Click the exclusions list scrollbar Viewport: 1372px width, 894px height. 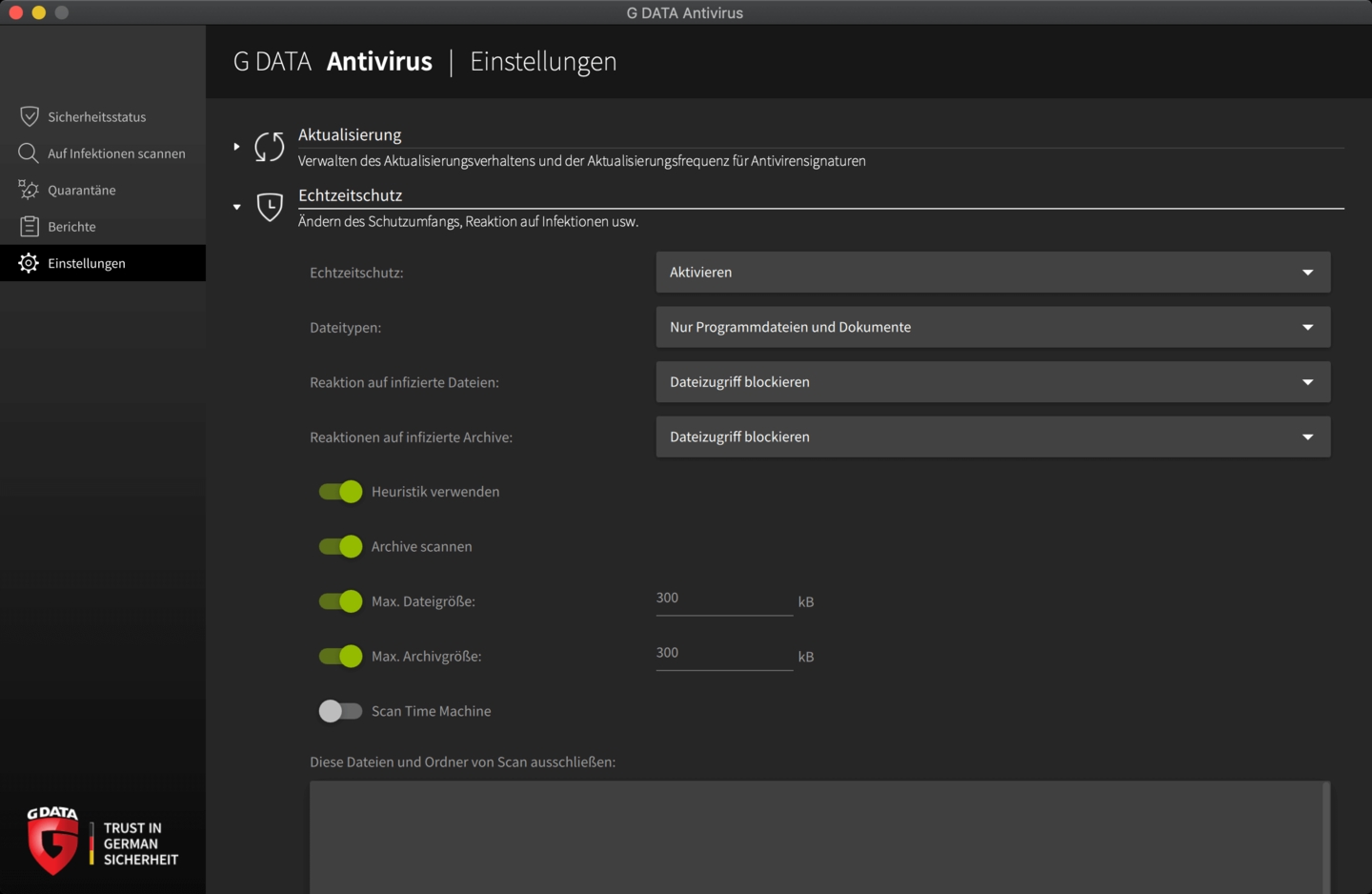[1326, 838]
